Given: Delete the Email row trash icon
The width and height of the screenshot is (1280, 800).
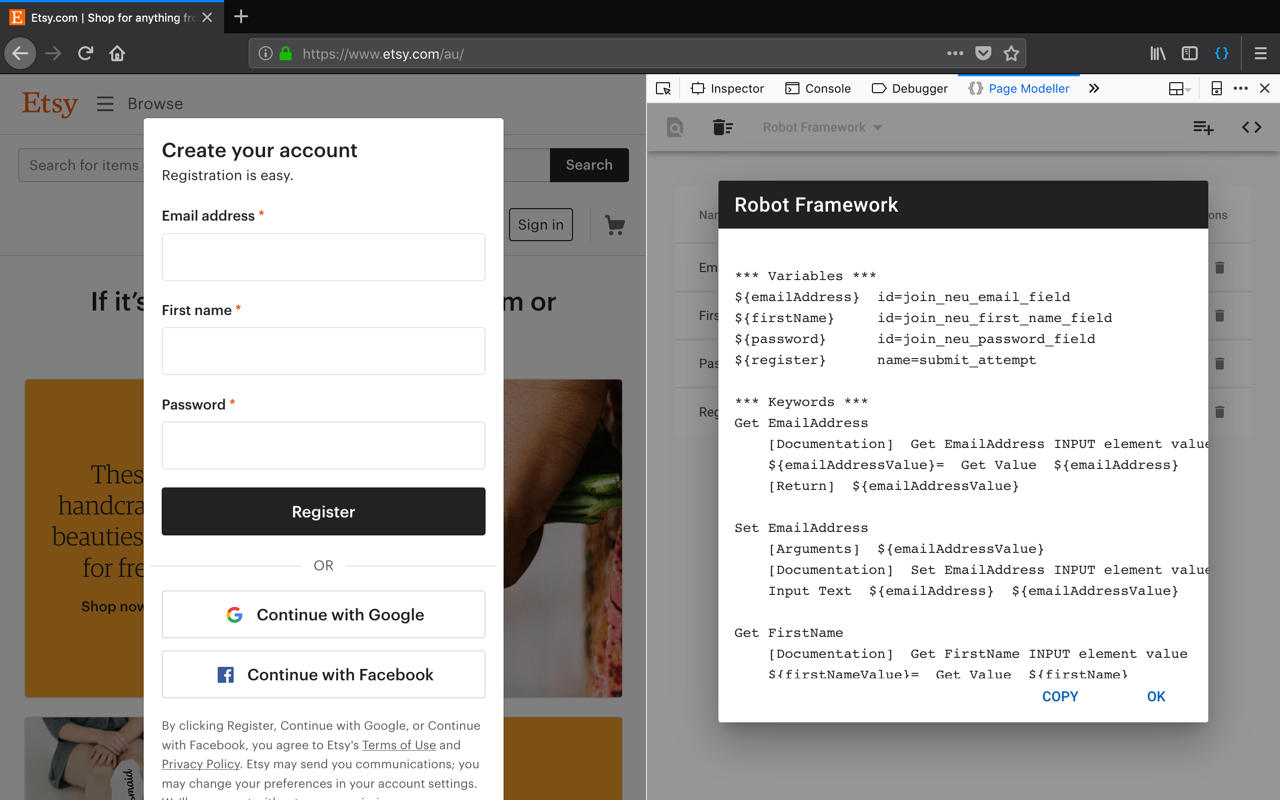Looking at the screenshot, I should pyautogui.click(x=1219, y=267).
